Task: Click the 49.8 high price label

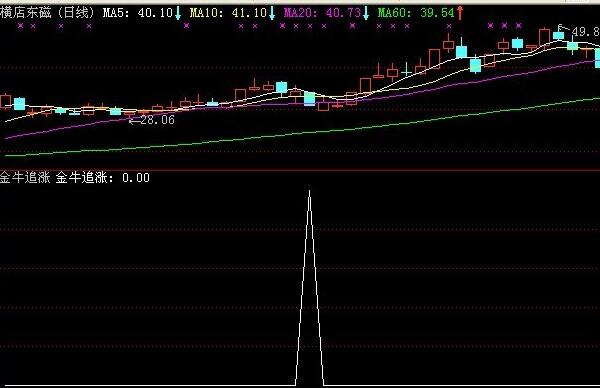Action: pos(585,31)
